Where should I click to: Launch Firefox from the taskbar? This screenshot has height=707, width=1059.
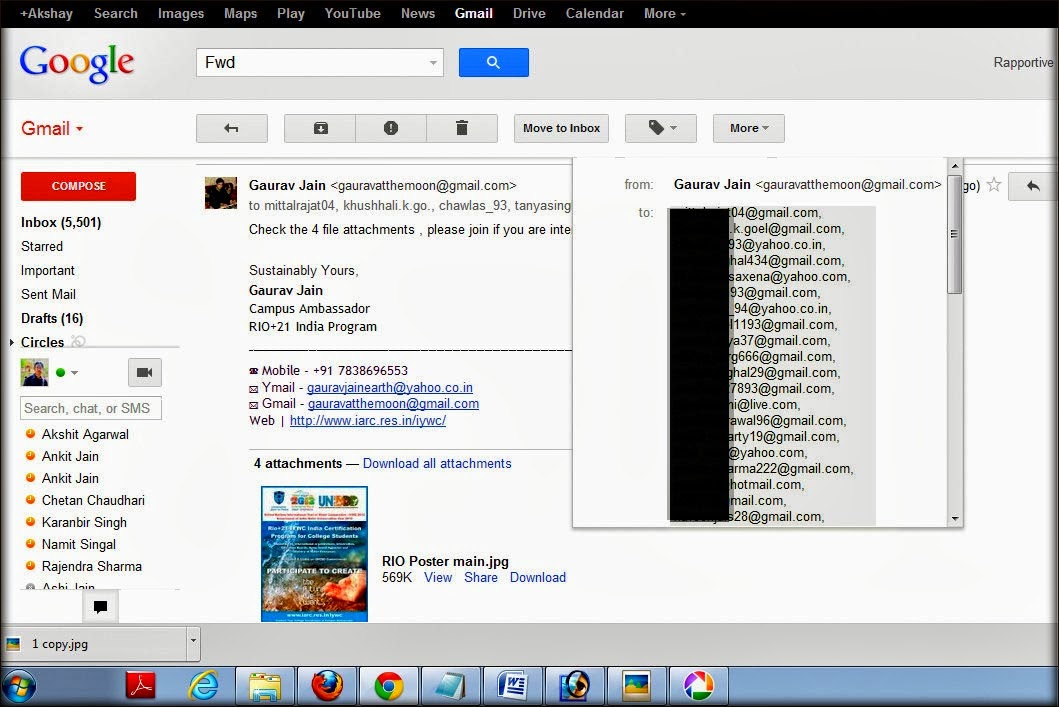pos(327,686)
